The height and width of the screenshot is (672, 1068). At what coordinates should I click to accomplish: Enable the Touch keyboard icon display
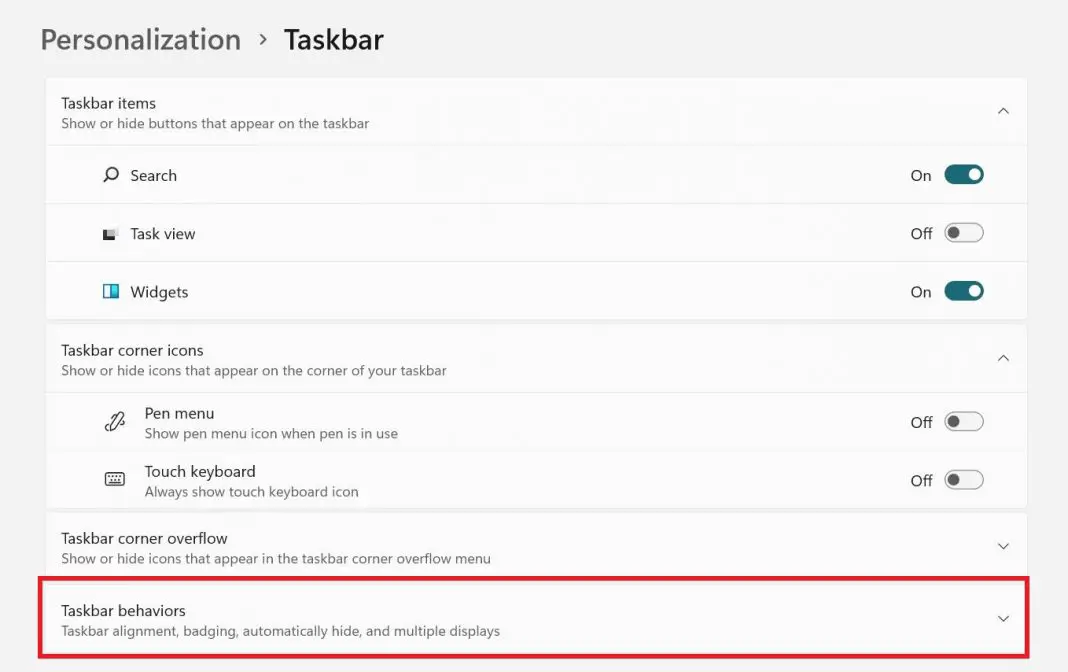click(x=963, y=480)
